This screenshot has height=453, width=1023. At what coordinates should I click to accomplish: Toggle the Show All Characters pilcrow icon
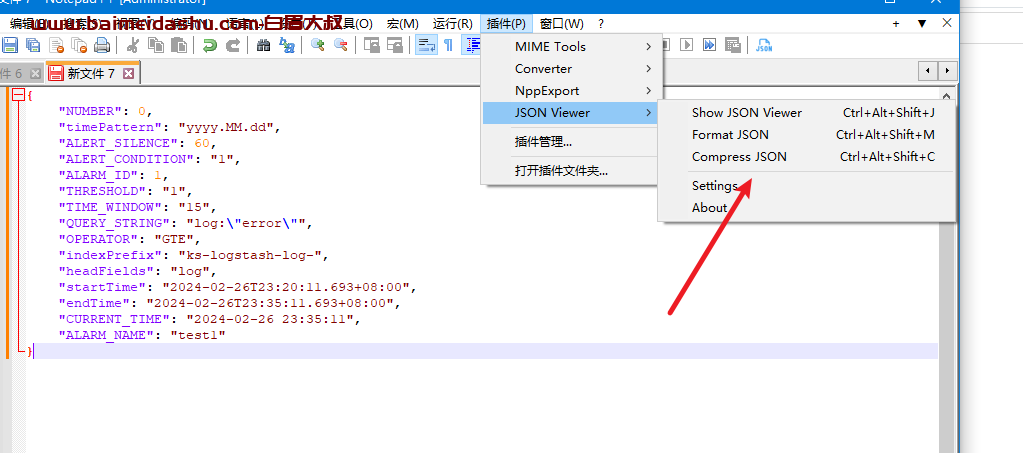449,45
